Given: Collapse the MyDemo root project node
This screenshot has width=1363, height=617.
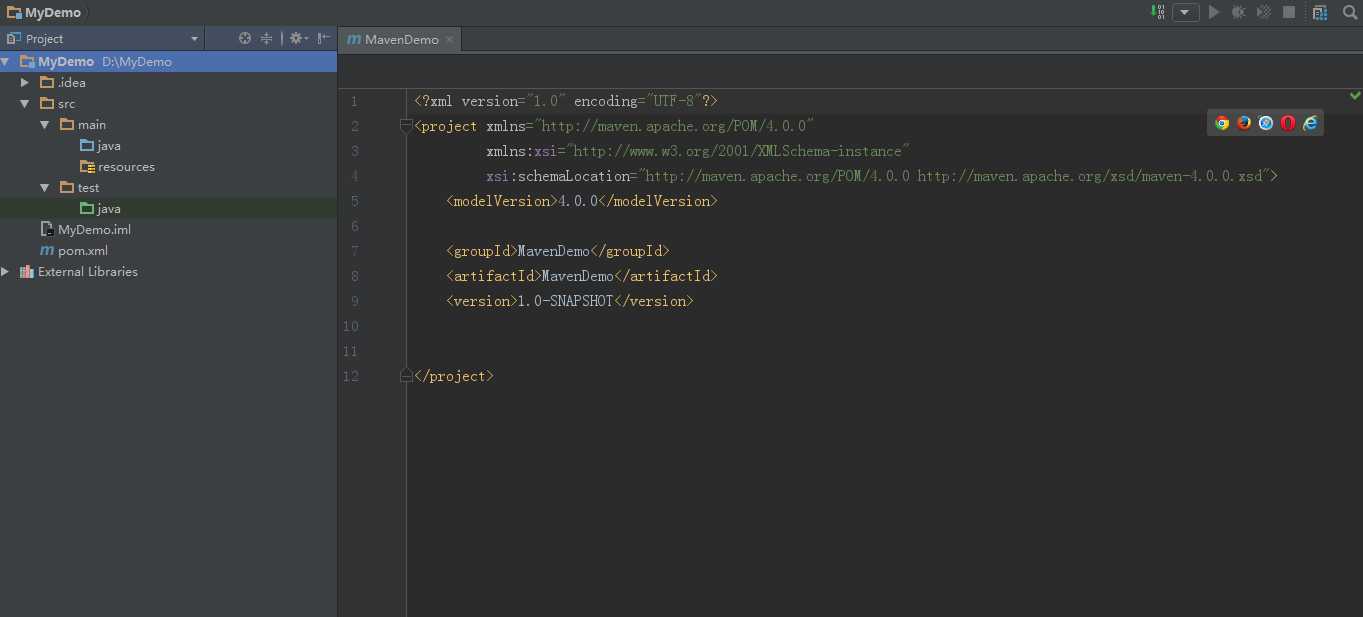Looking at the screenshot, I should point(6,61).
